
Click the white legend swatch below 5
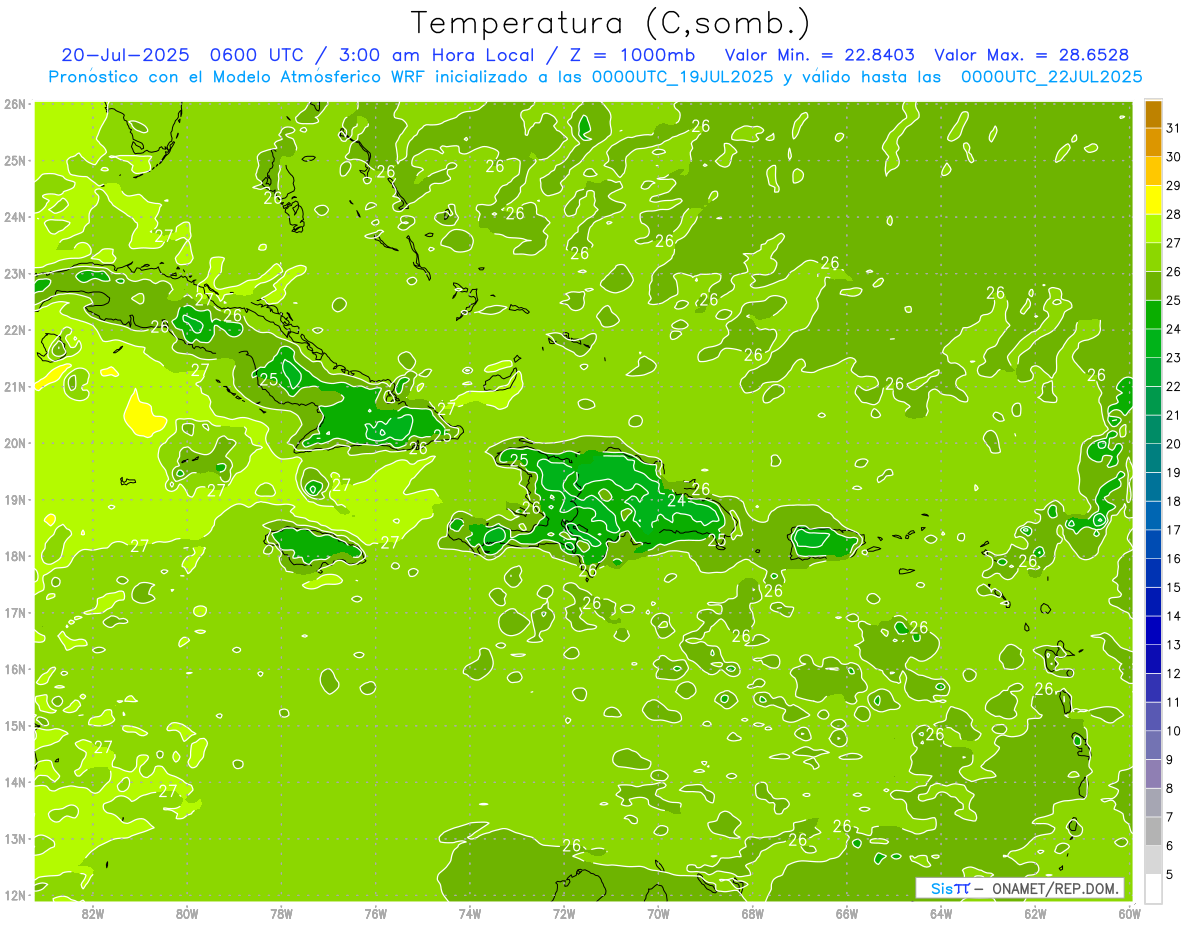(x=1153, y=888)
